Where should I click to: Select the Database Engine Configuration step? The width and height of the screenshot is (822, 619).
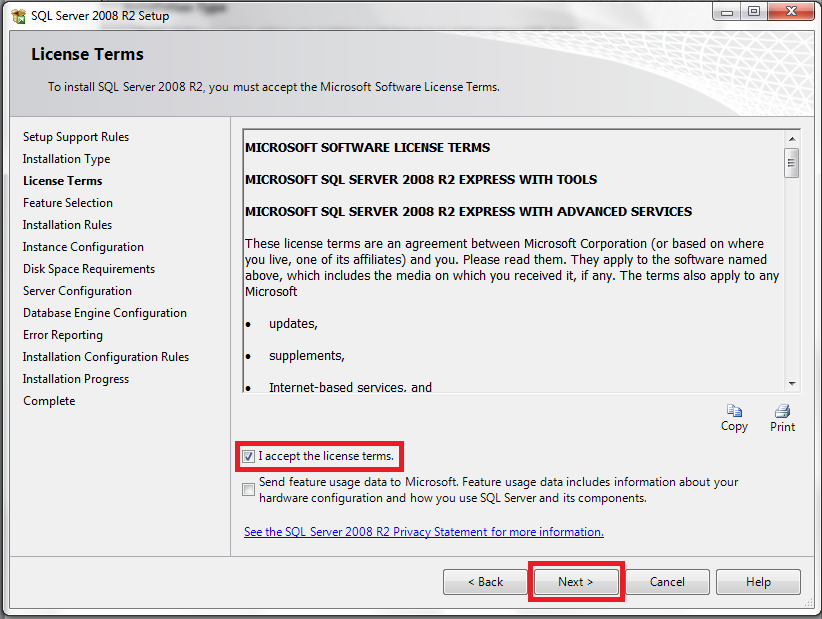click(x=105, y=313)
